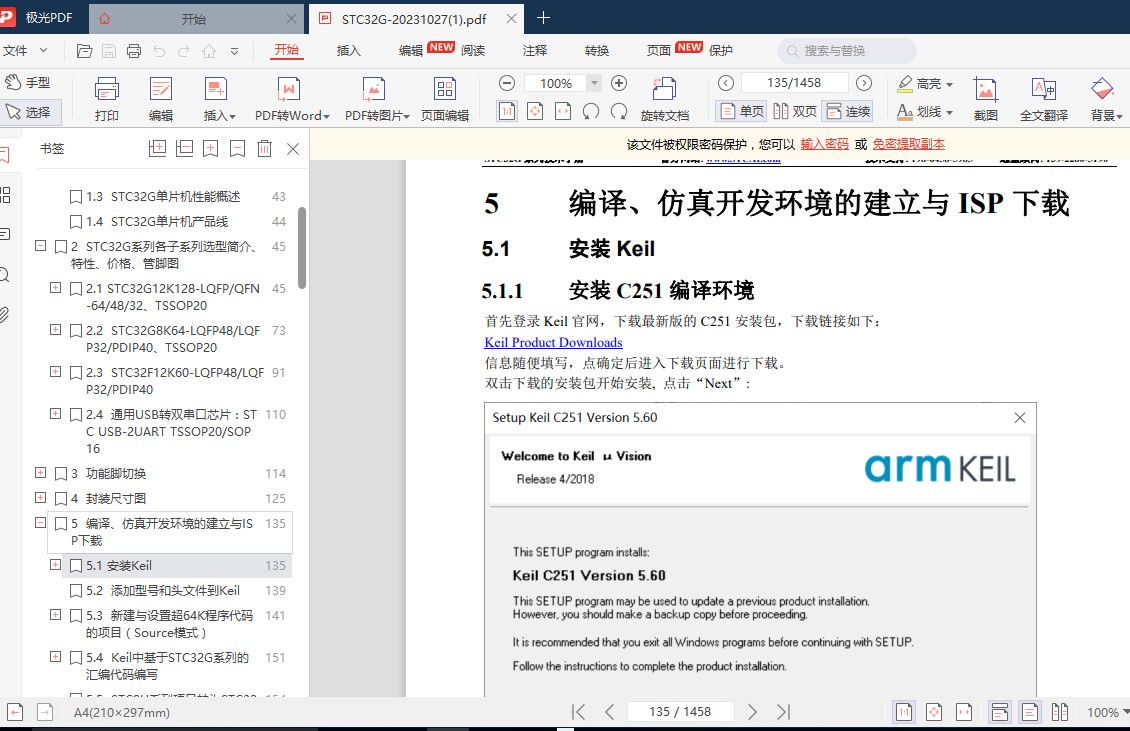Viewport: 1130px width, 731px height.
Task: Click the 截图 screenshot tool
Action: pos(985,99)
